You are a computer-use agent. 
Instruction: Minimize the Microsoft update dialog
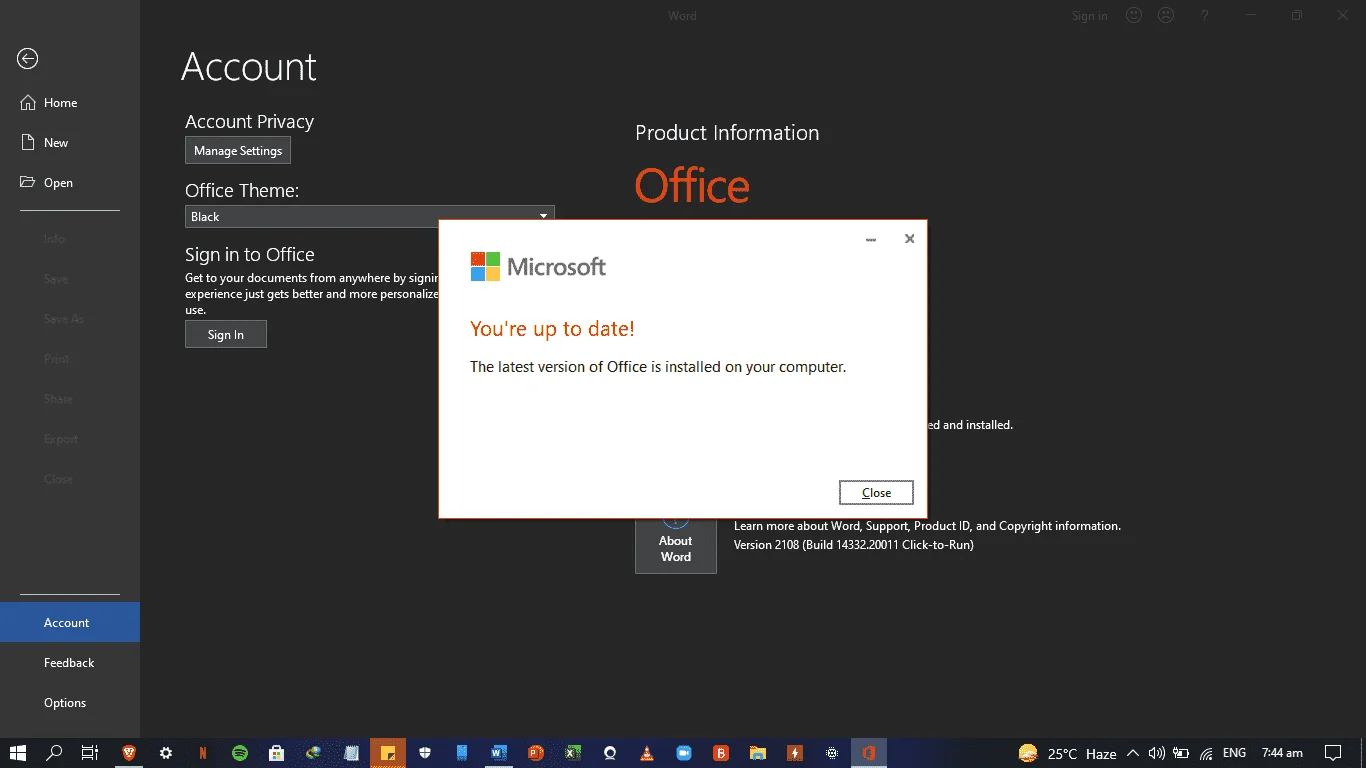click(x=871, y=240)
